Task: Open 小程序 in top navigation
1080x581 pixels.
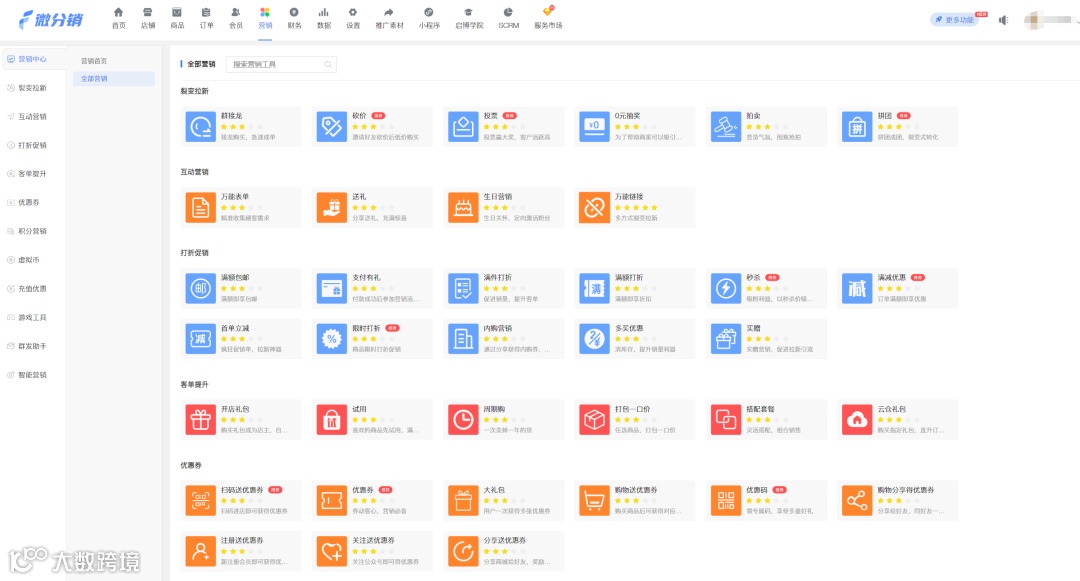Action: (x=428, y=19)
